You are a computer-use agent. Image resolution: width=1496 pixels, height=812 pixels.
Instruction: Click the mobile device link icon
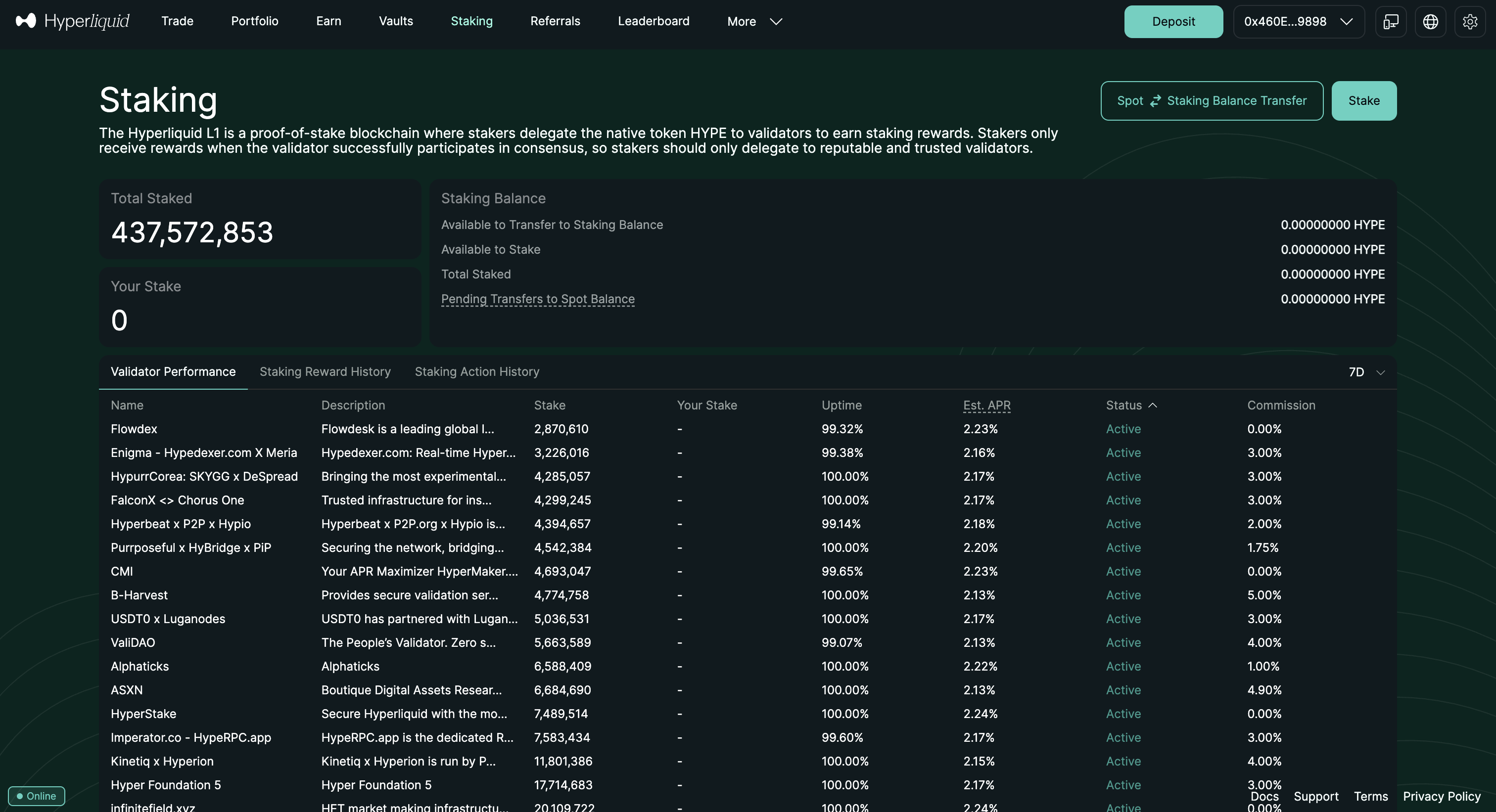click(1391, 21)
